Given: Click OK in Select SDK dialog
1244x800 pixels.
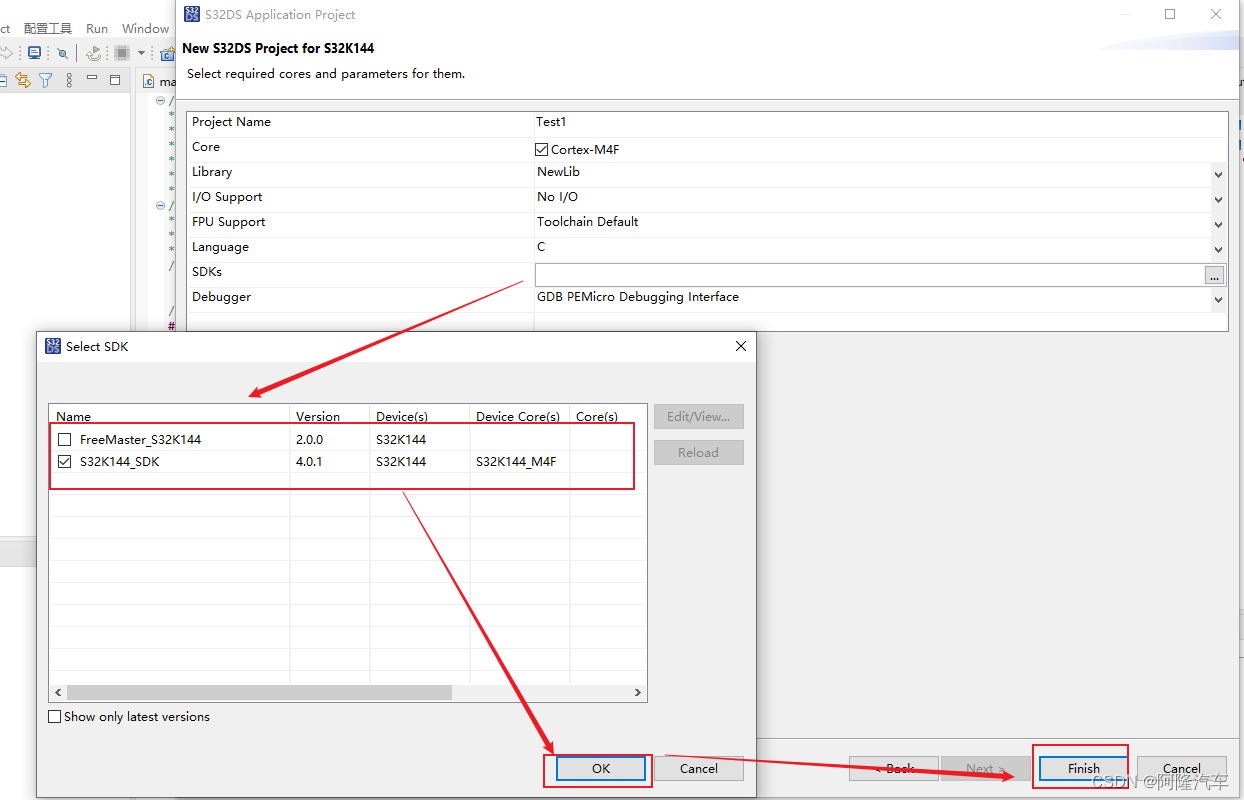Looking at the screenshot, I should coord(600,769).
